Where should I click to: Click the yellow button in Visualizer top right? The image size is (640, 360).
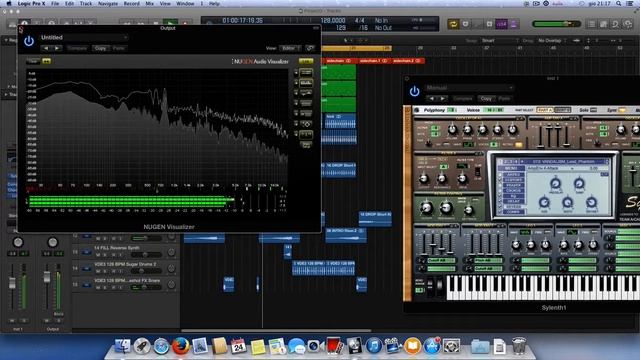(306, 61)
